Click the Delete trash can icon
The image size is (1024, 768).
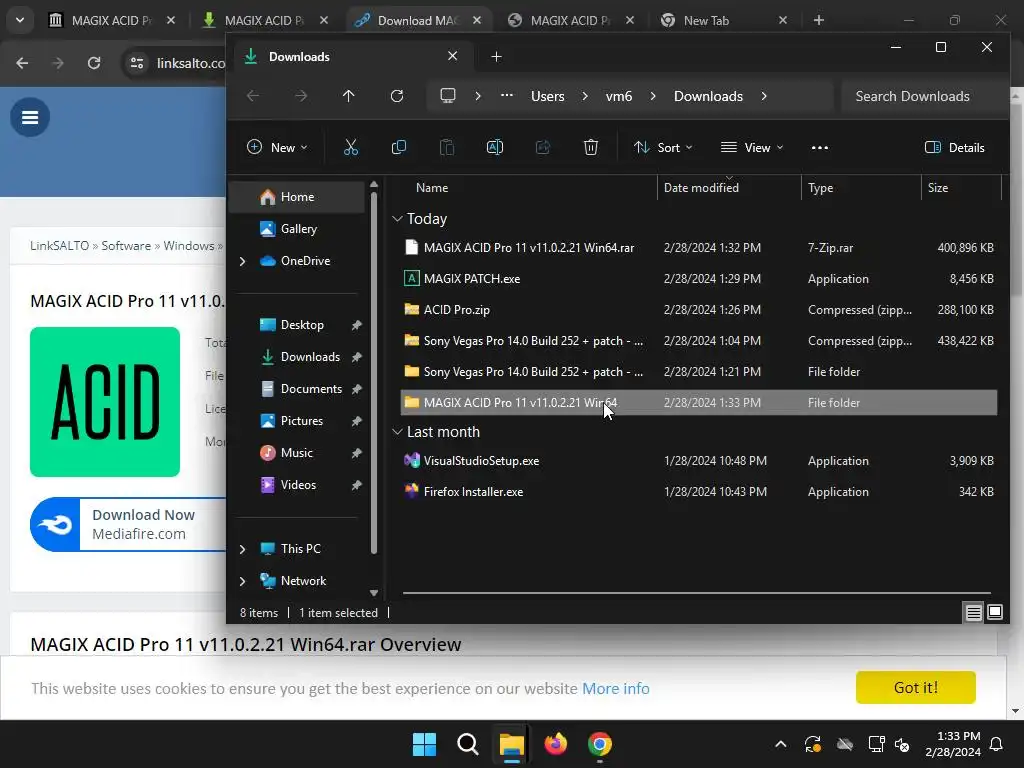click(590, 148)
